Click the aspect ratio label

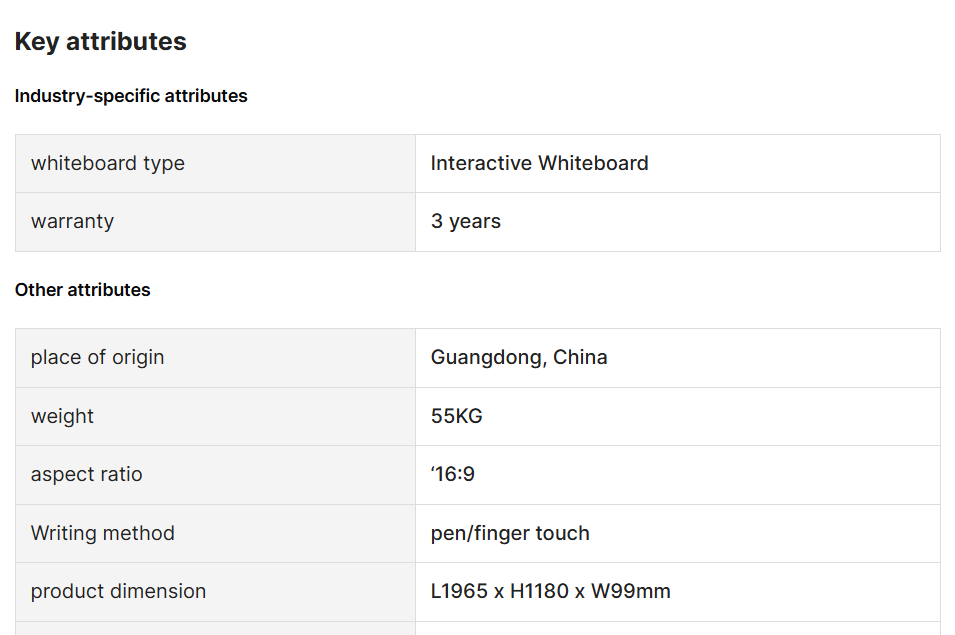(x=86, y=474)
